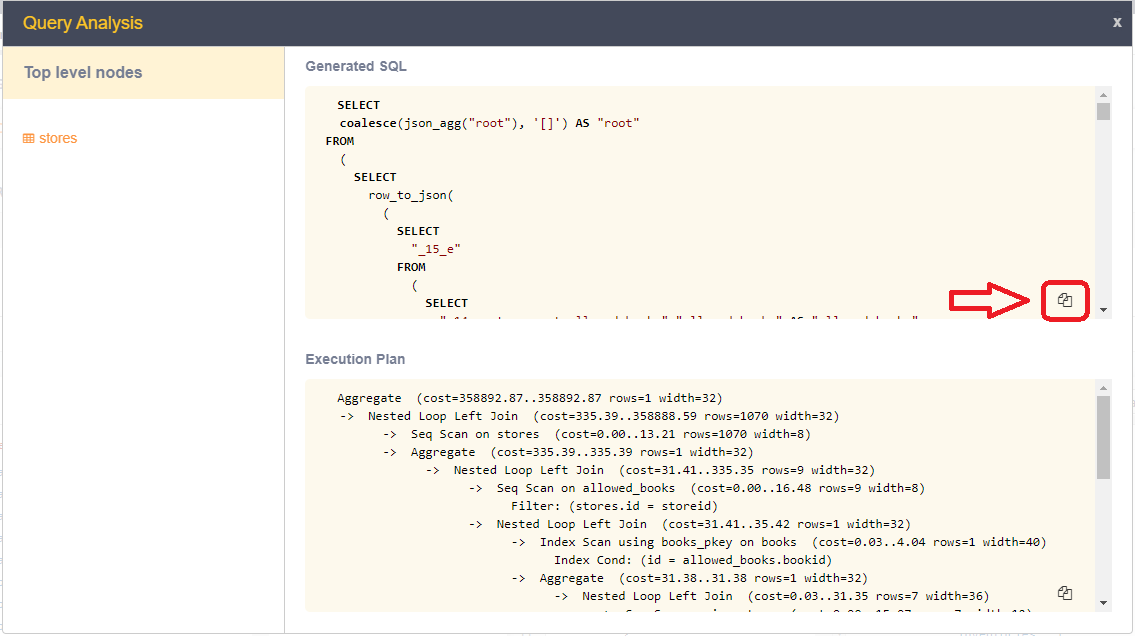
Task: Click the "_15_e" identifier in SQL
Action: 436,249
